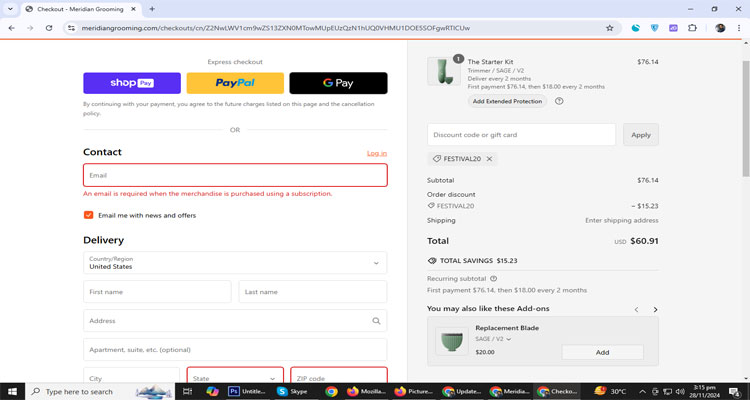Apply the discount code

(640, 135)
